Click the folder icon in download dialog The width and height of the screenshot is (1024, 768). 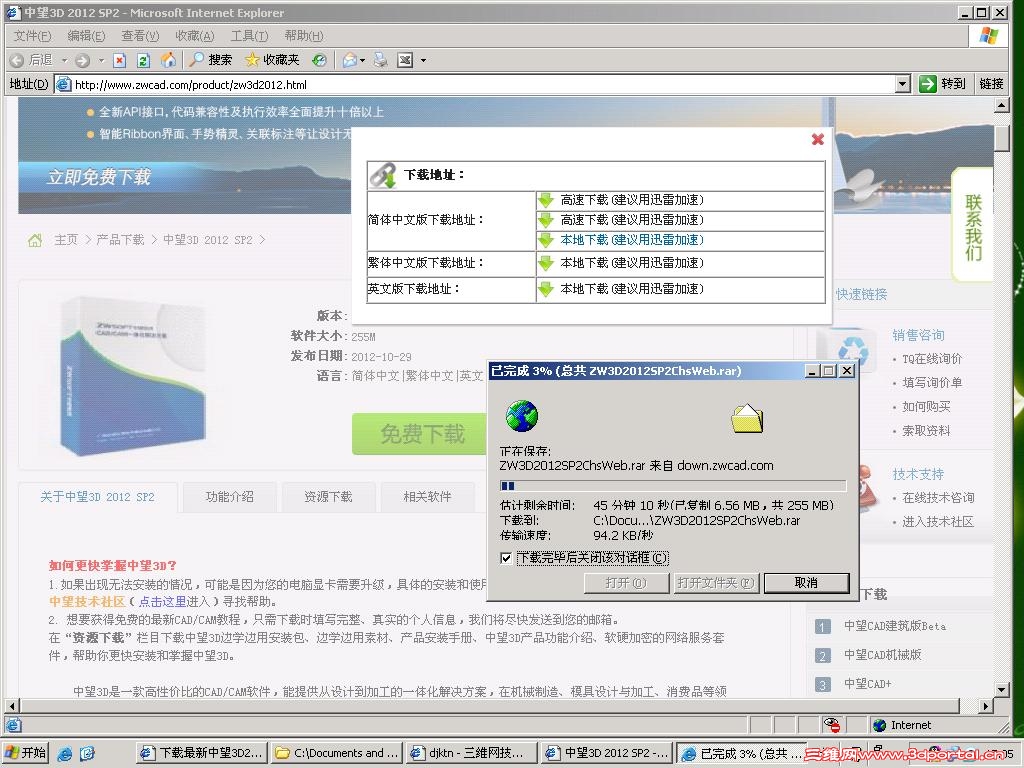[747, 419]
